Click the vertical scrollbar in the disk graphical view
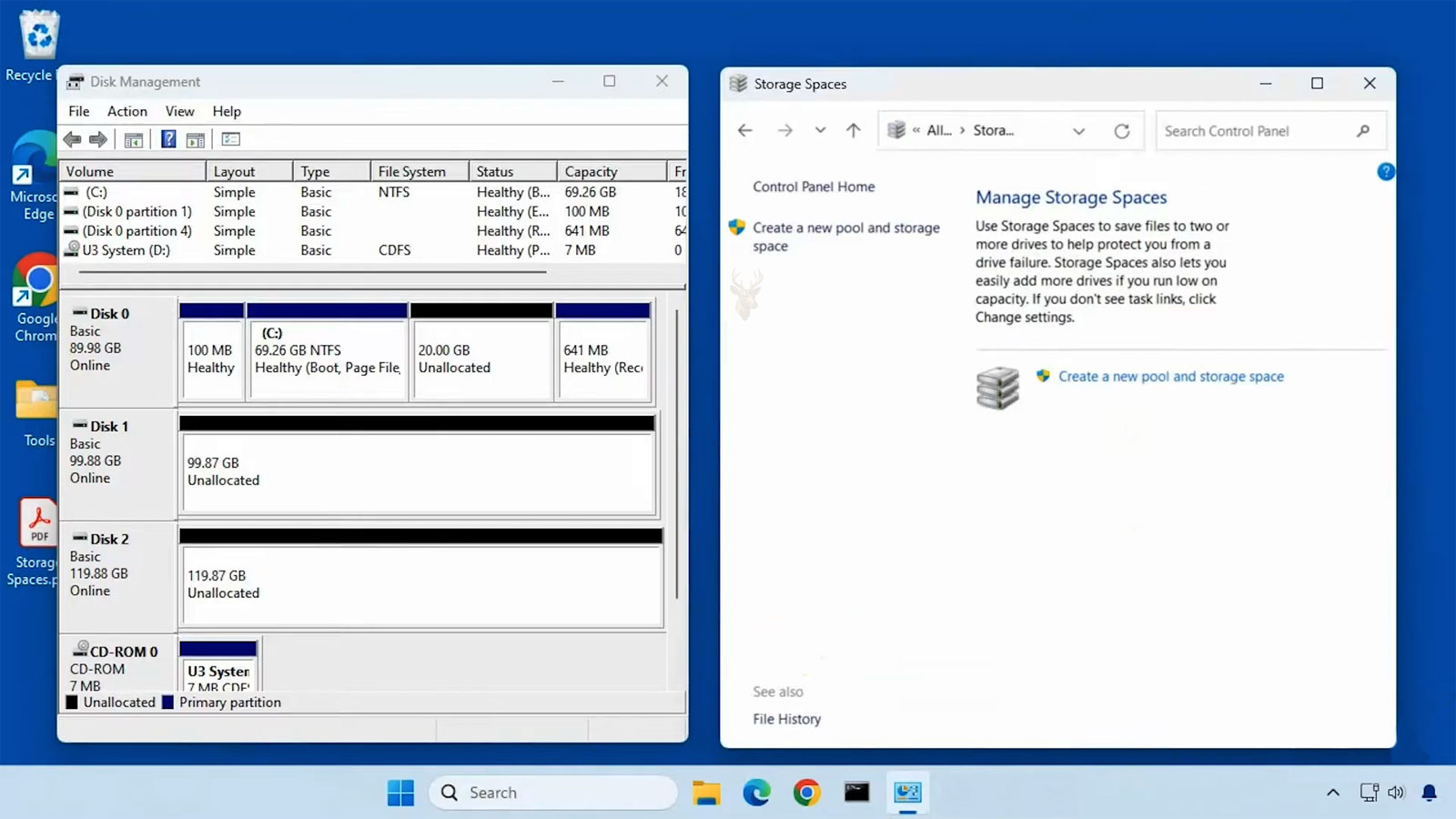This screenshot has width=1456, height=819. point(677,455)
